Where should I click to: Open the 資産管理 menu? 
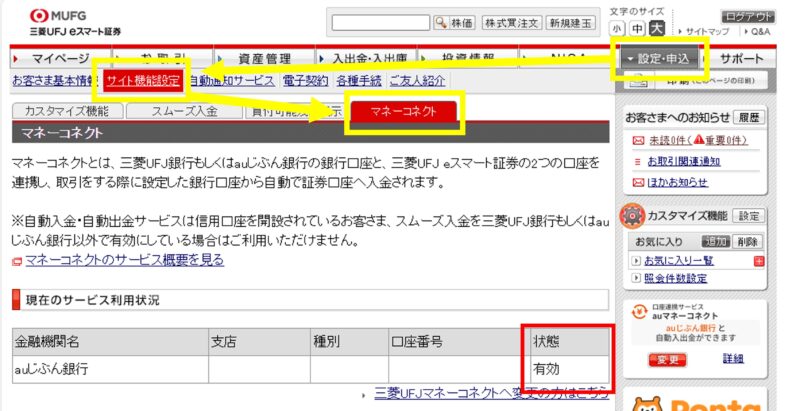264,58
